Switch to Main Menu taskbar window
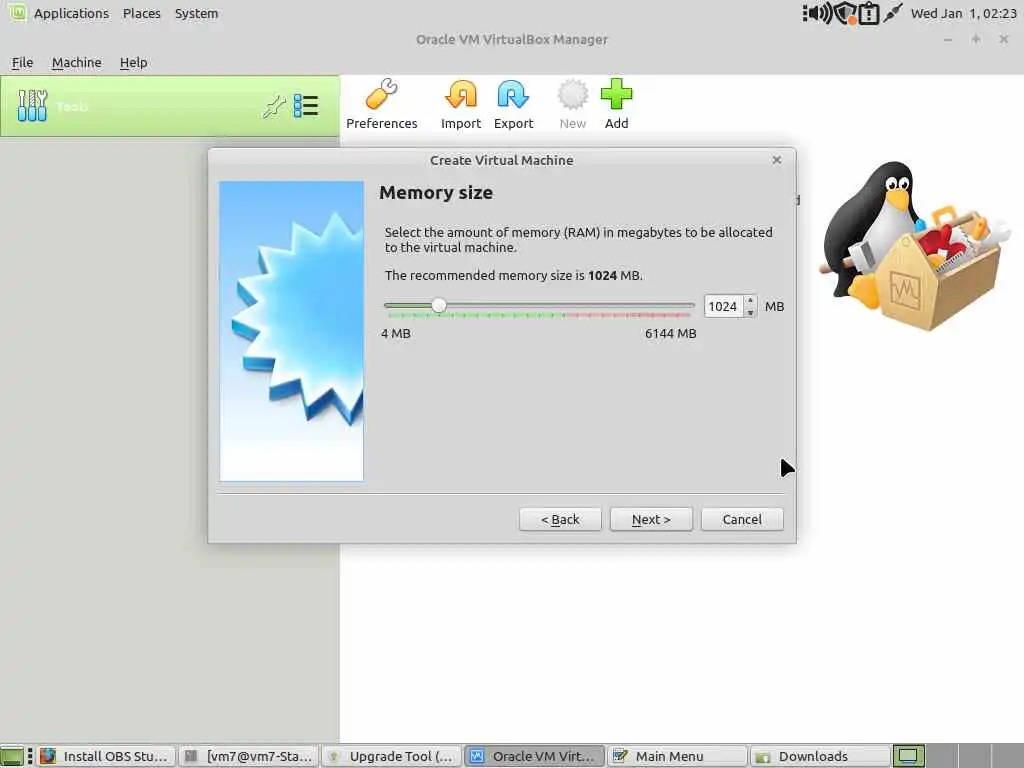1024x768 pixels. (x=677, y=756)
